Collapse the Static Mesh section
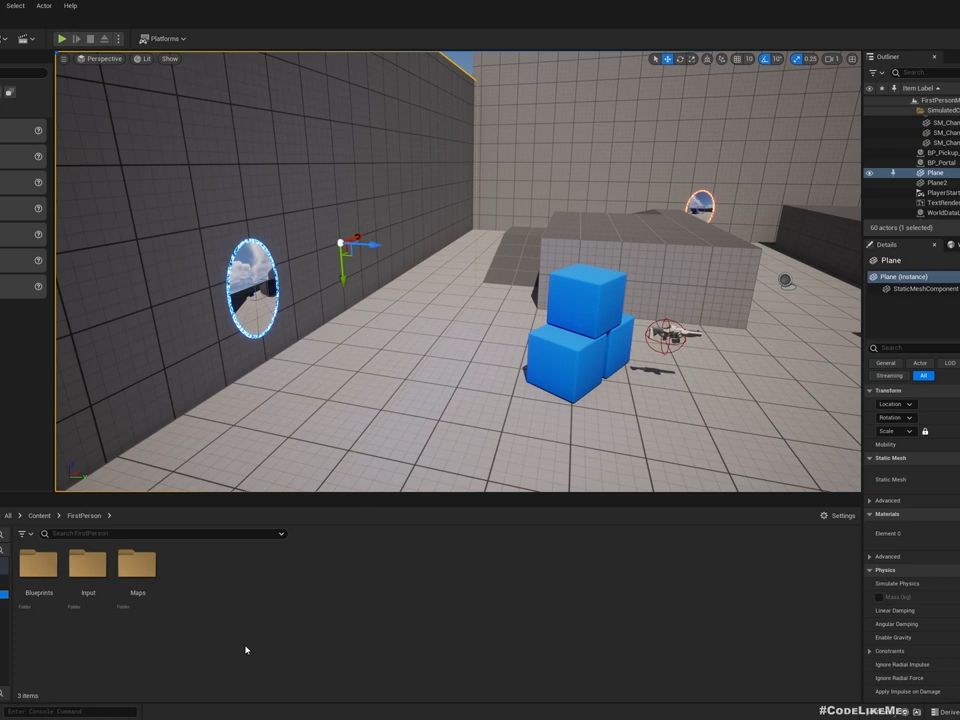 pos(870,458)
